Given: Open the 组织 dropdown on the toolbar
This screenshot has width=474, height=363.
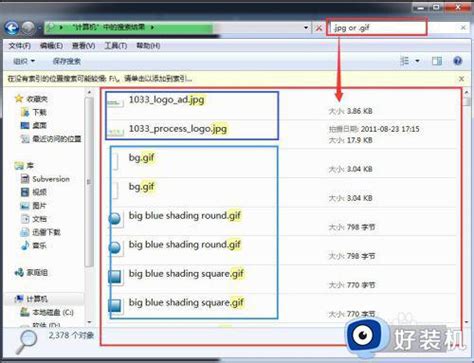Looking at the screenshot, I should [x=24, y=61].
